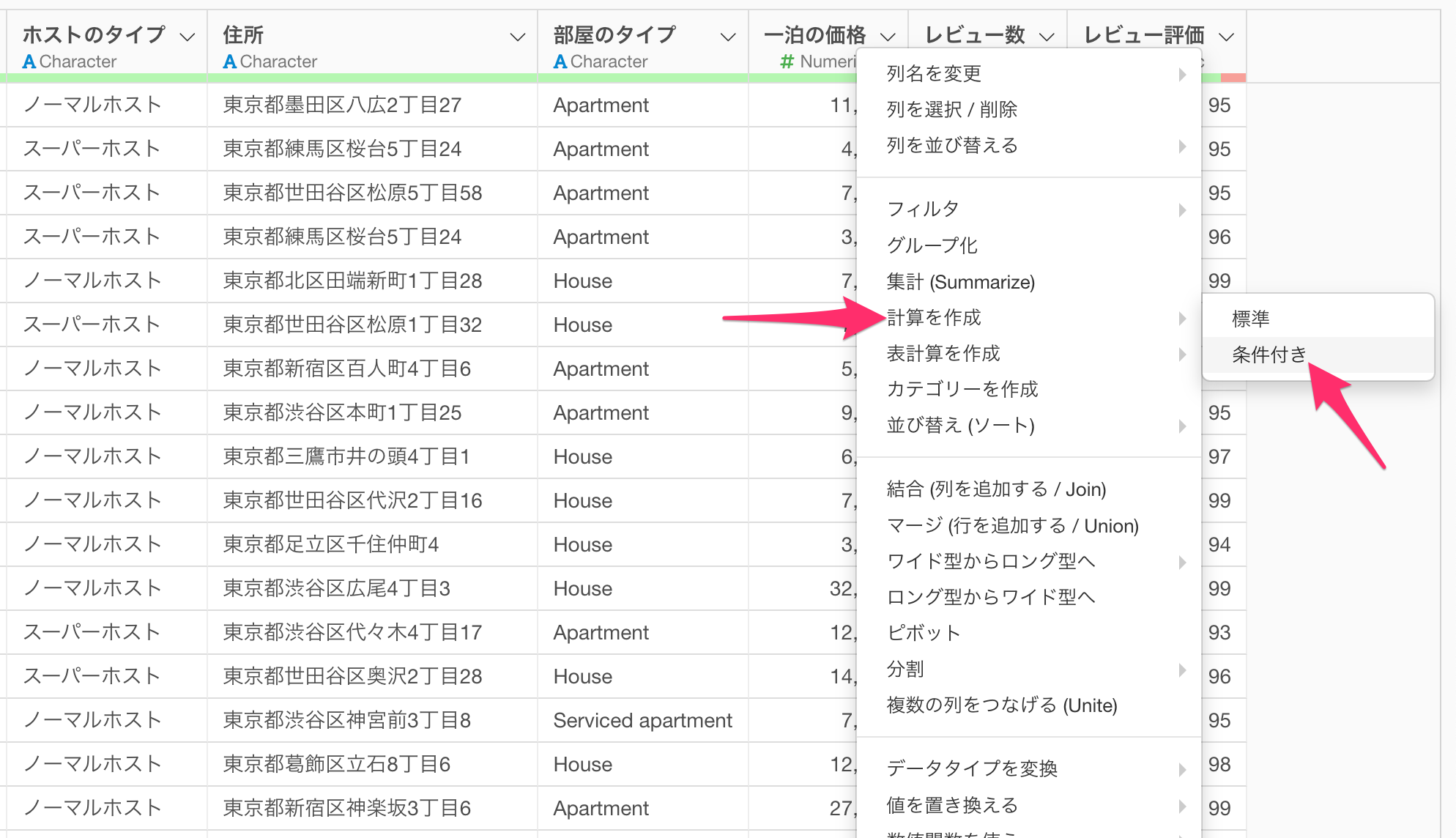The image size is (1456, 838).
Task: Click Character type icon under 住所
Action: click(x=230, y=62)
